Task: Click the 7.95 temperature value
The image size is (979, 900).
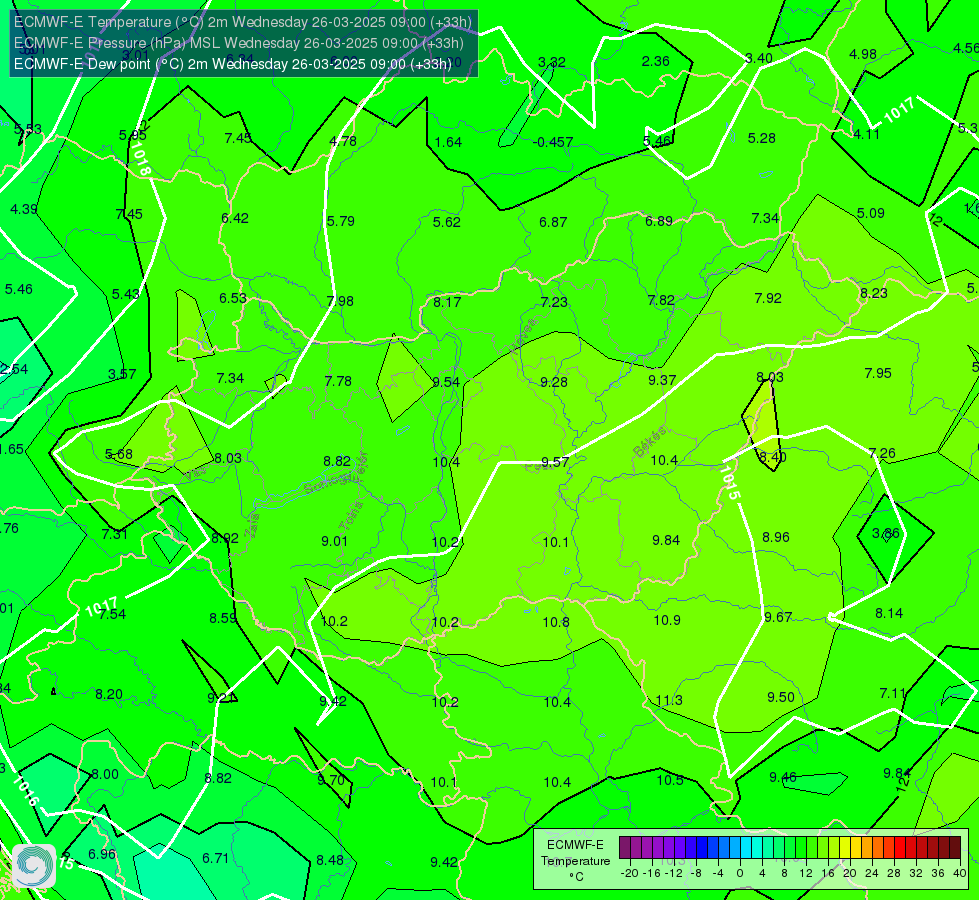Action: pyautogui.click(x=878, y=373)
